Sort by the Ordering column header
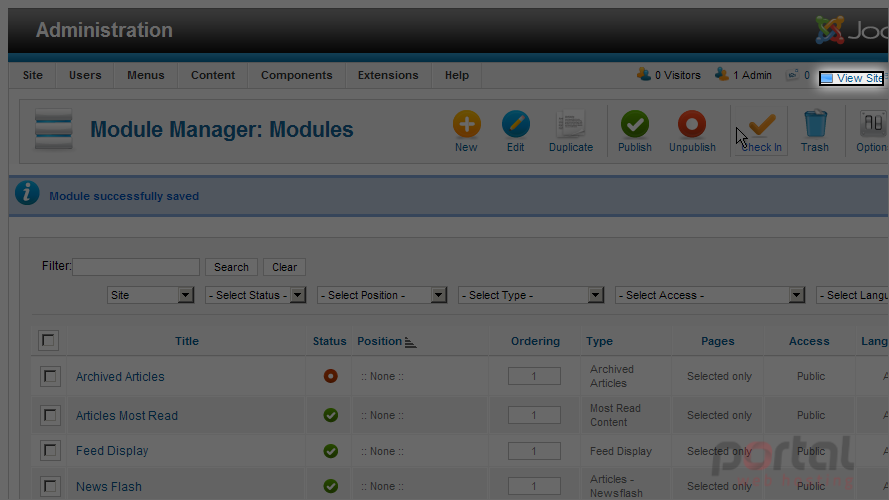This screenshot has height=500, width=889. pos(535,341)
